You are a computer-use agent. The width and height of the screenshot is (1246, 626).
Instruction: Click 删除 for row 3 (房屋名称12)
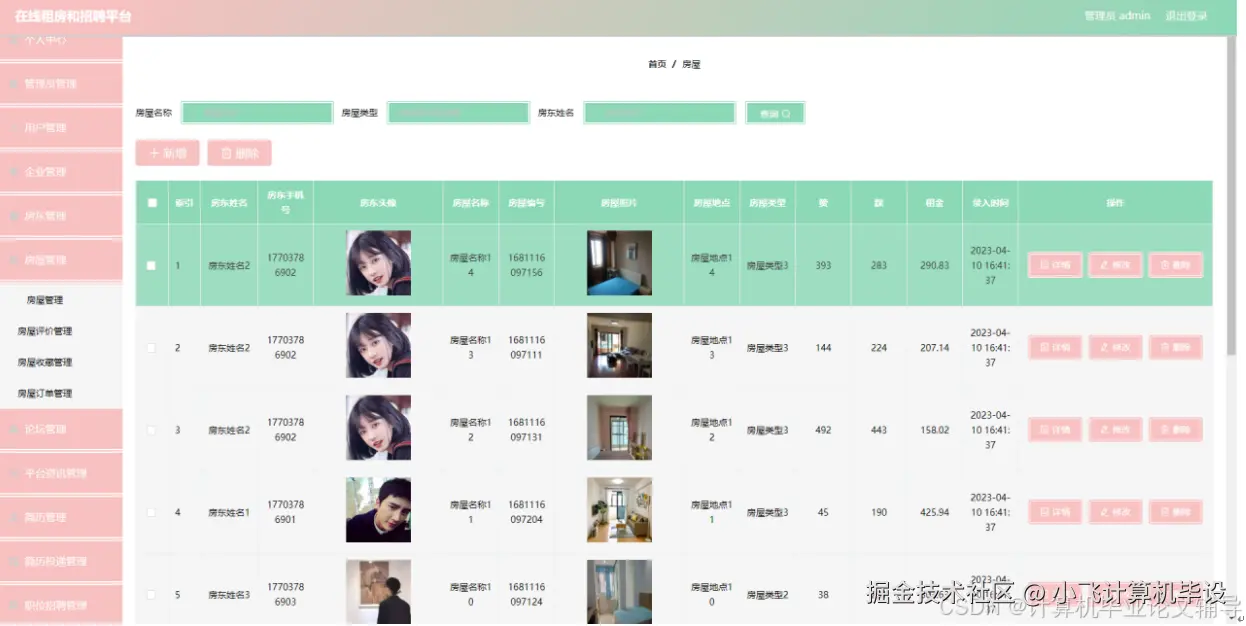1176,430
